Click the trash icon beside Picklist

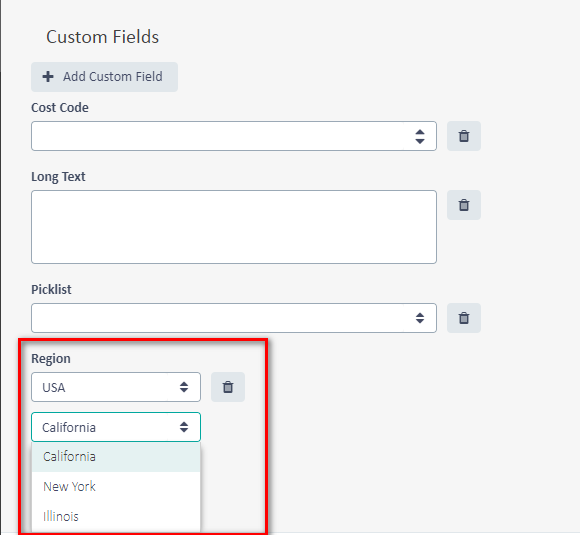pos(463,318)
